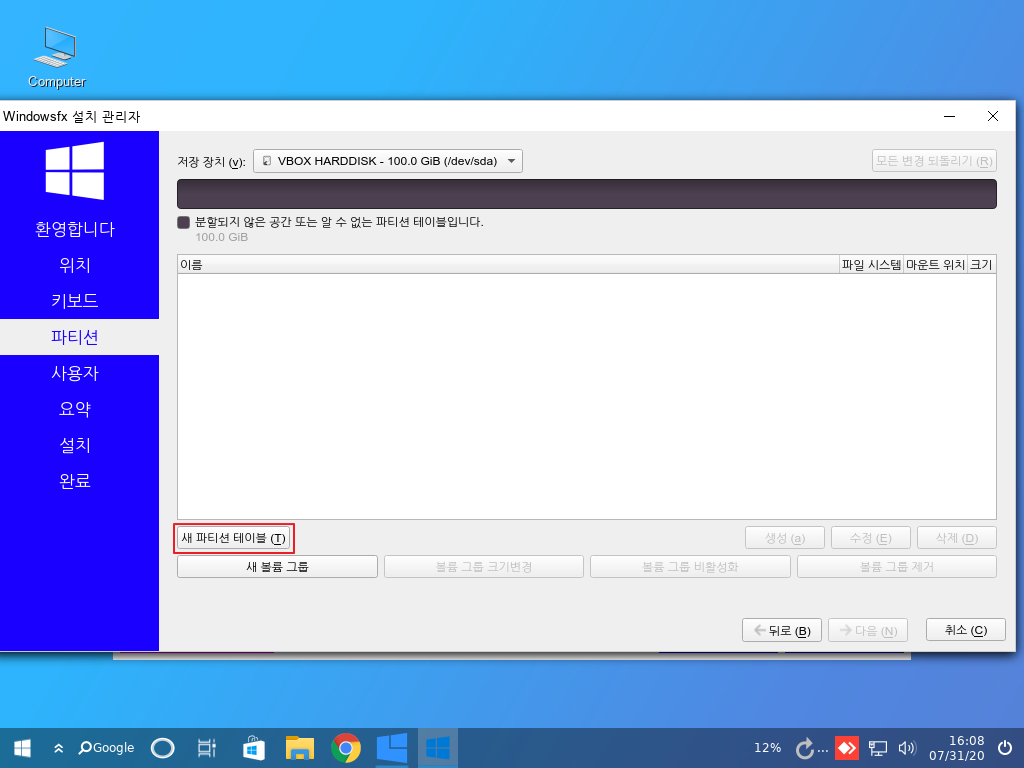Screen dimensions: 1024x768
Task: Open the Start menu on taskbar
Action: (22, 748)
